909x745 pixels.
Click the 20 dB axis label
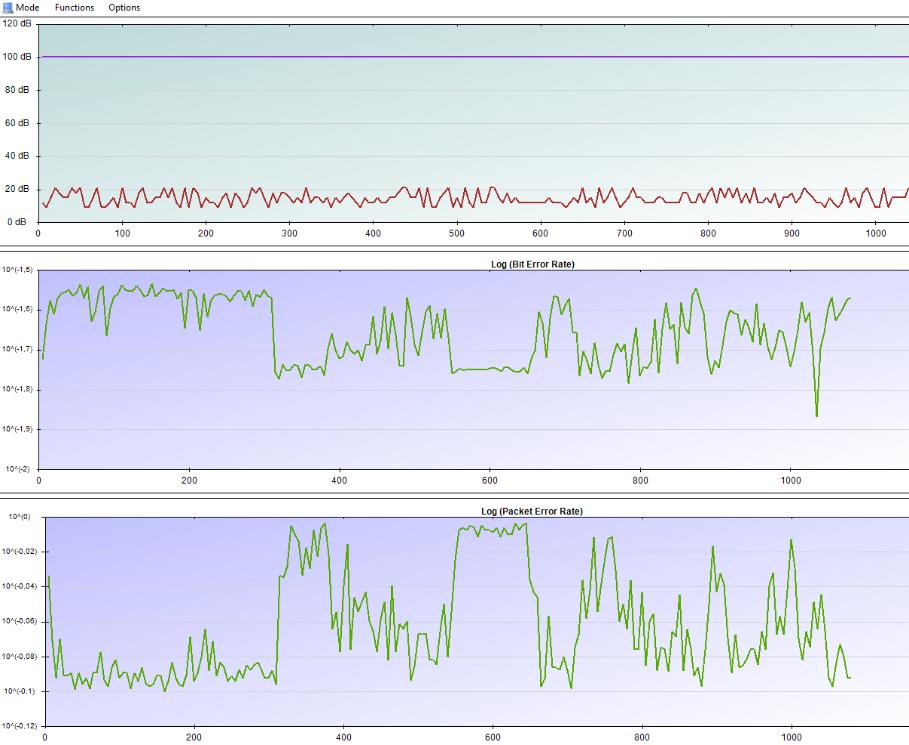coord(17,189)
